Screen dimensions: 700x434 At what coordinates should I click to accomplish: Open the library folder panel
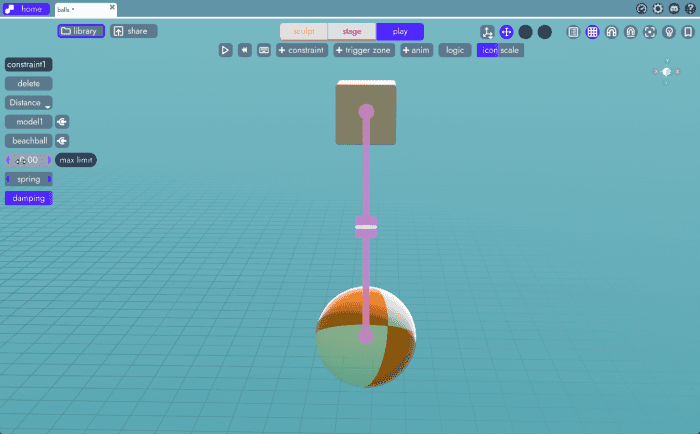click(x=80, y=31)
